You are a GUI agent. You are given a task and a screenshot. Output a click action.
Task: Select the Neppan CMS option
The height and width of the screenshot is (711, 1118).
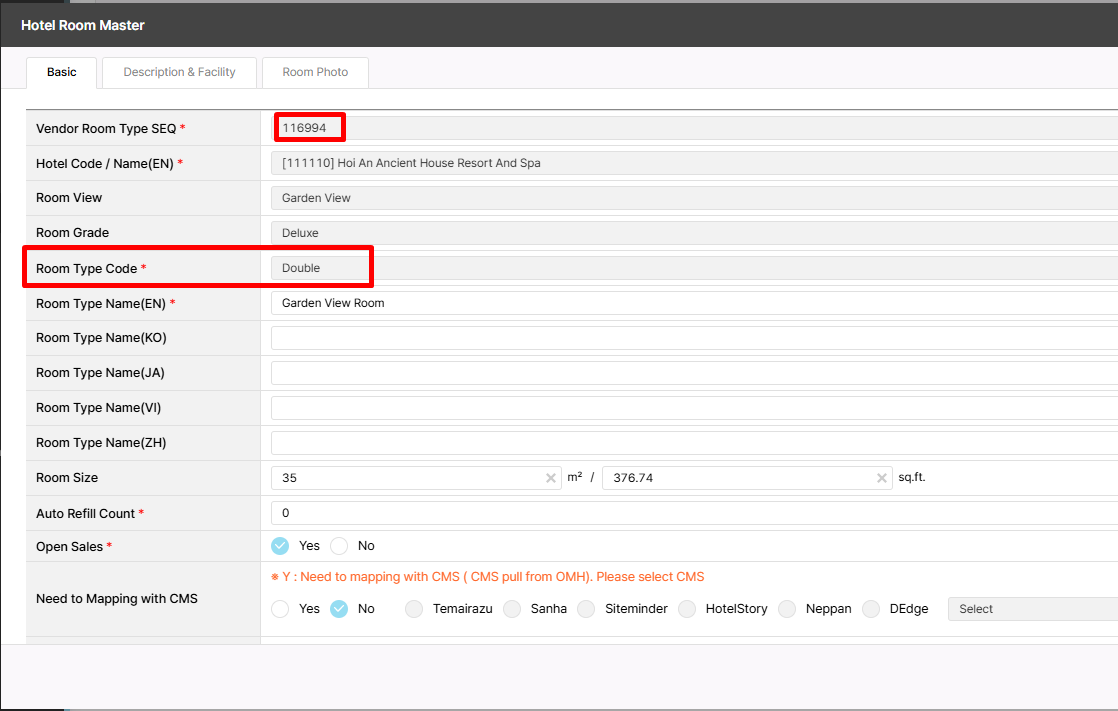787,609
